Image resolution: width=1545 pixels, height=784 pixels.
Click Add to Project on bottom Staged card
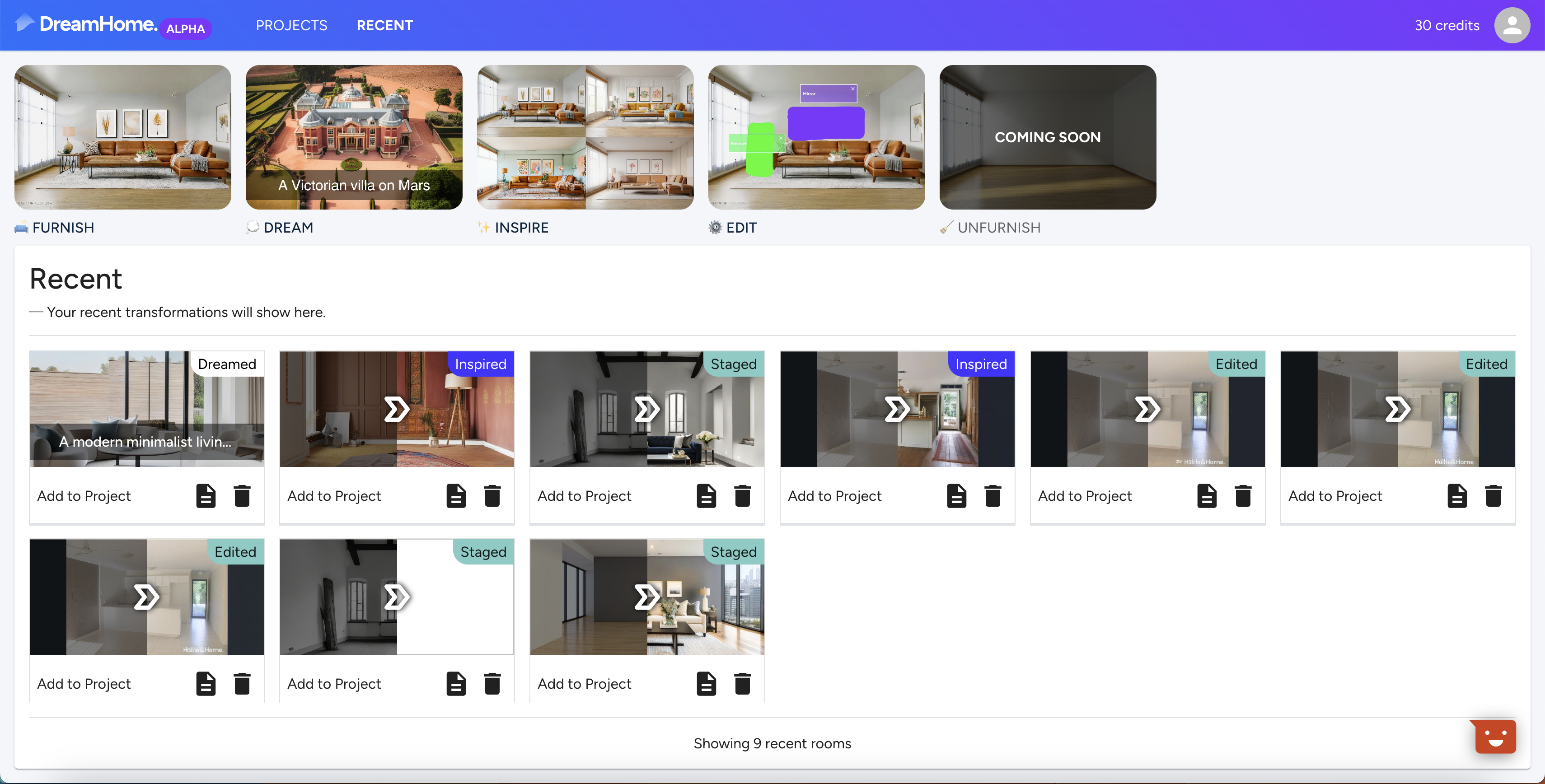[334, 683]
